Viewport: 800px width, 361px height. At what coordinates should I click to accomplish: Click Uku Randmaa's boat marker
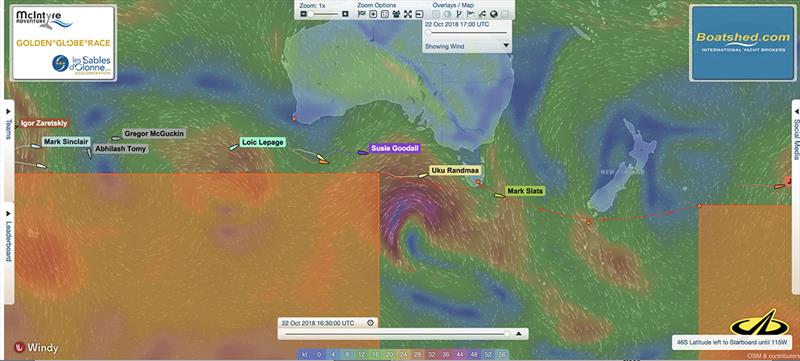423,175
